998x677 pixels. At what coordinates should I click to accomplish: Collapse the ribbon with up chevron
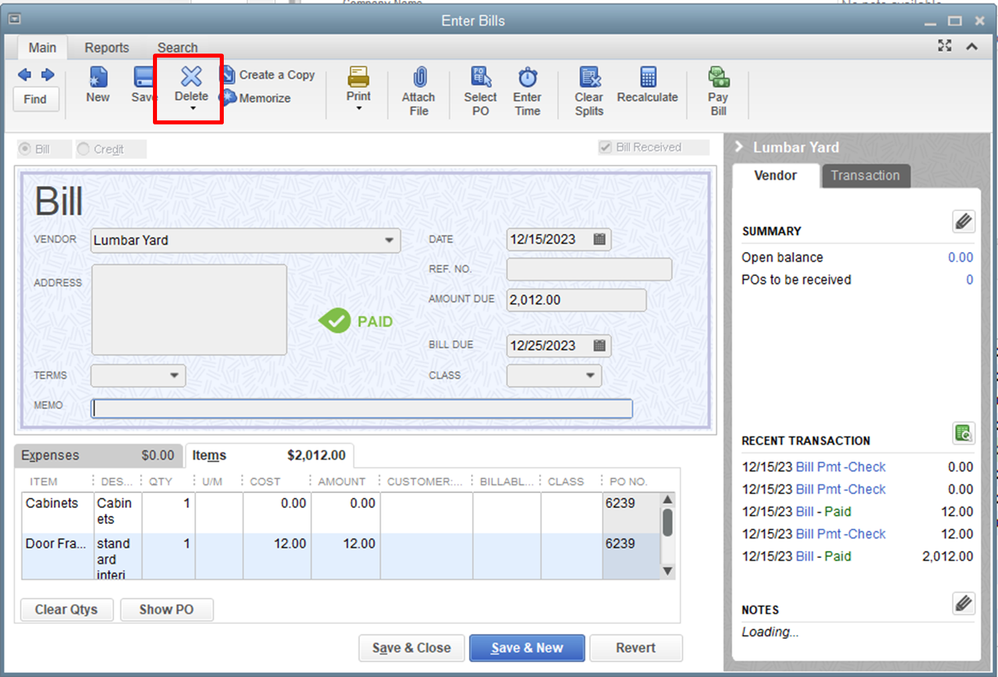click(x=972, y=46)
